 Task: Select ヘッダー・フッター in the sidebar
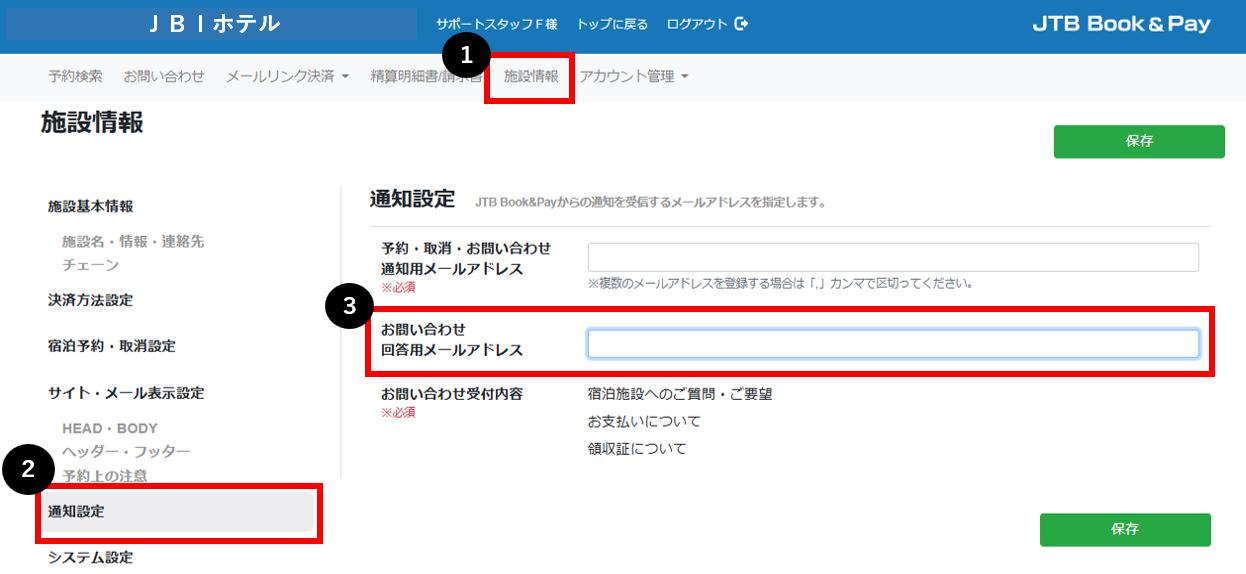click(126, 452)
